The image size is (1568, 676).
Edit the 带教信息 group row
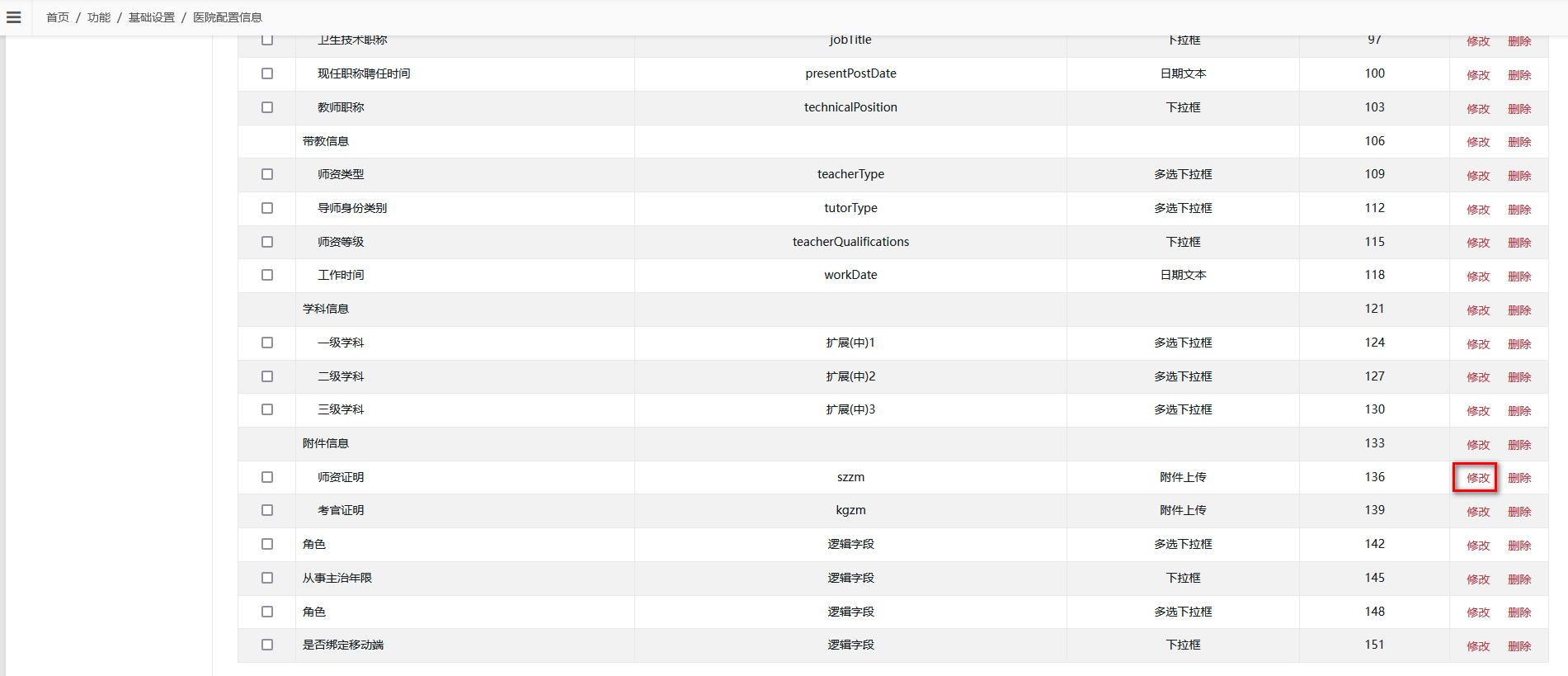(1478, 142)
